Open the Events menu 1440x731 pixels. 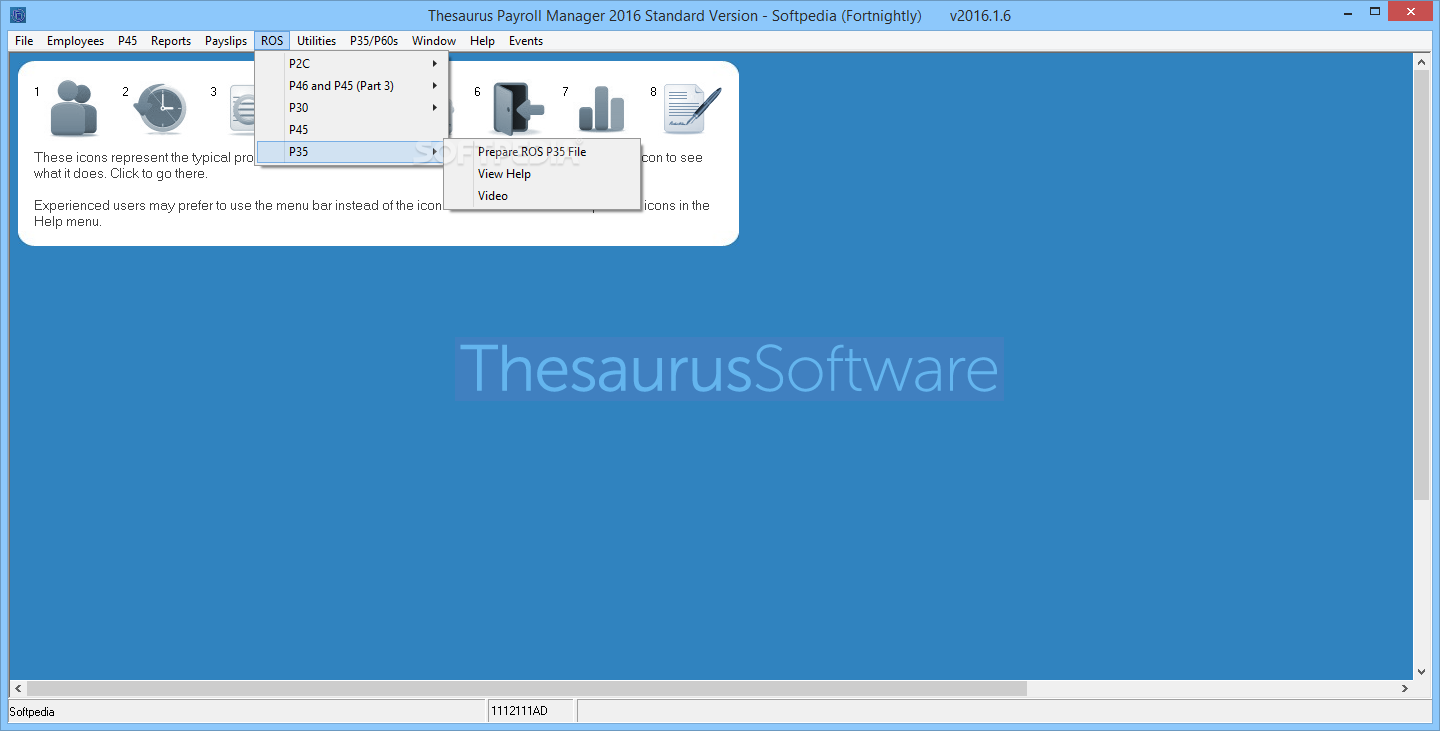pyautogui.click(x=526, y=41)
